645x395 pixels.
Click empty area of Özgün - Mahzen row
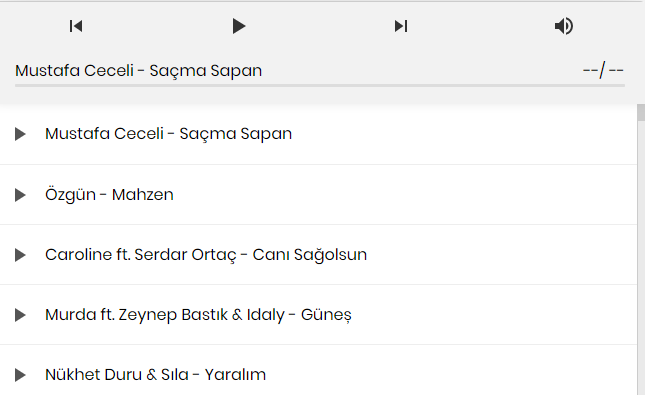405,195
